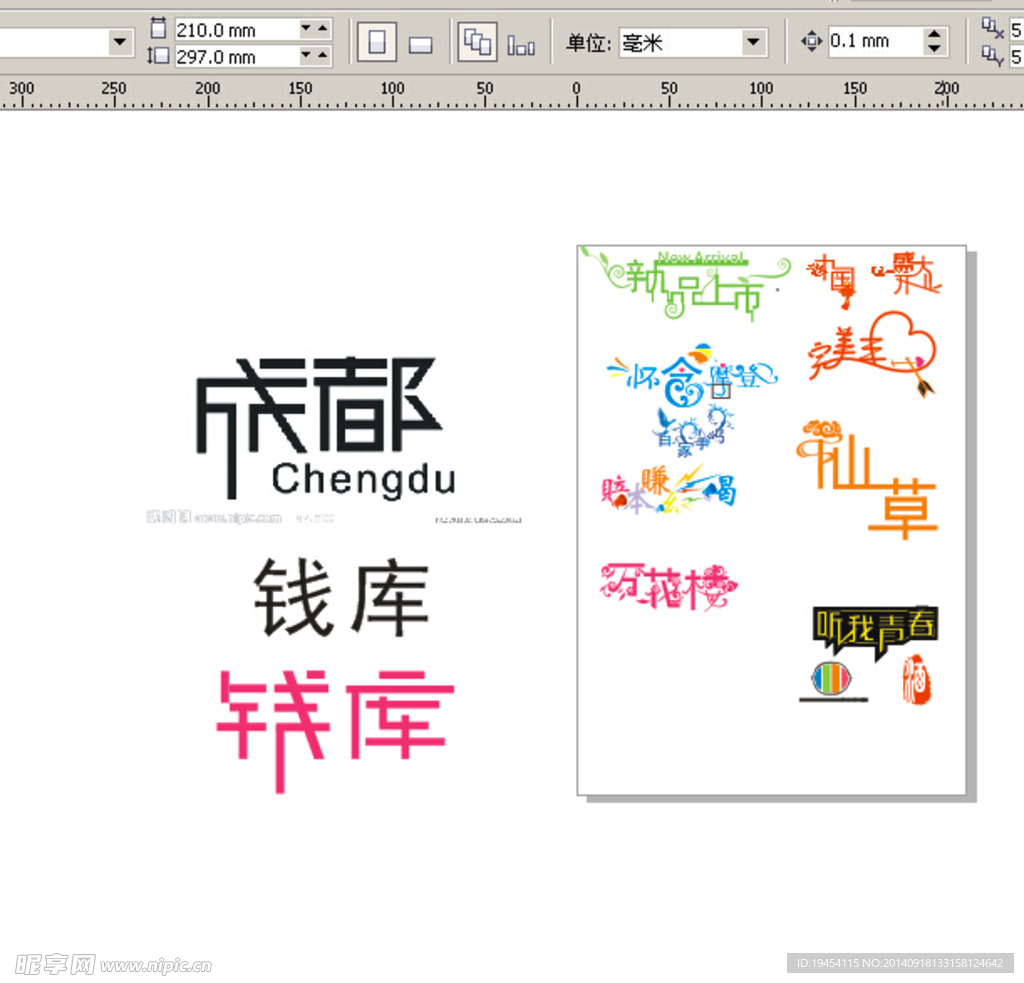
Task: Select the orange 仙草 artwork on page
Action: tap(870, 478)
